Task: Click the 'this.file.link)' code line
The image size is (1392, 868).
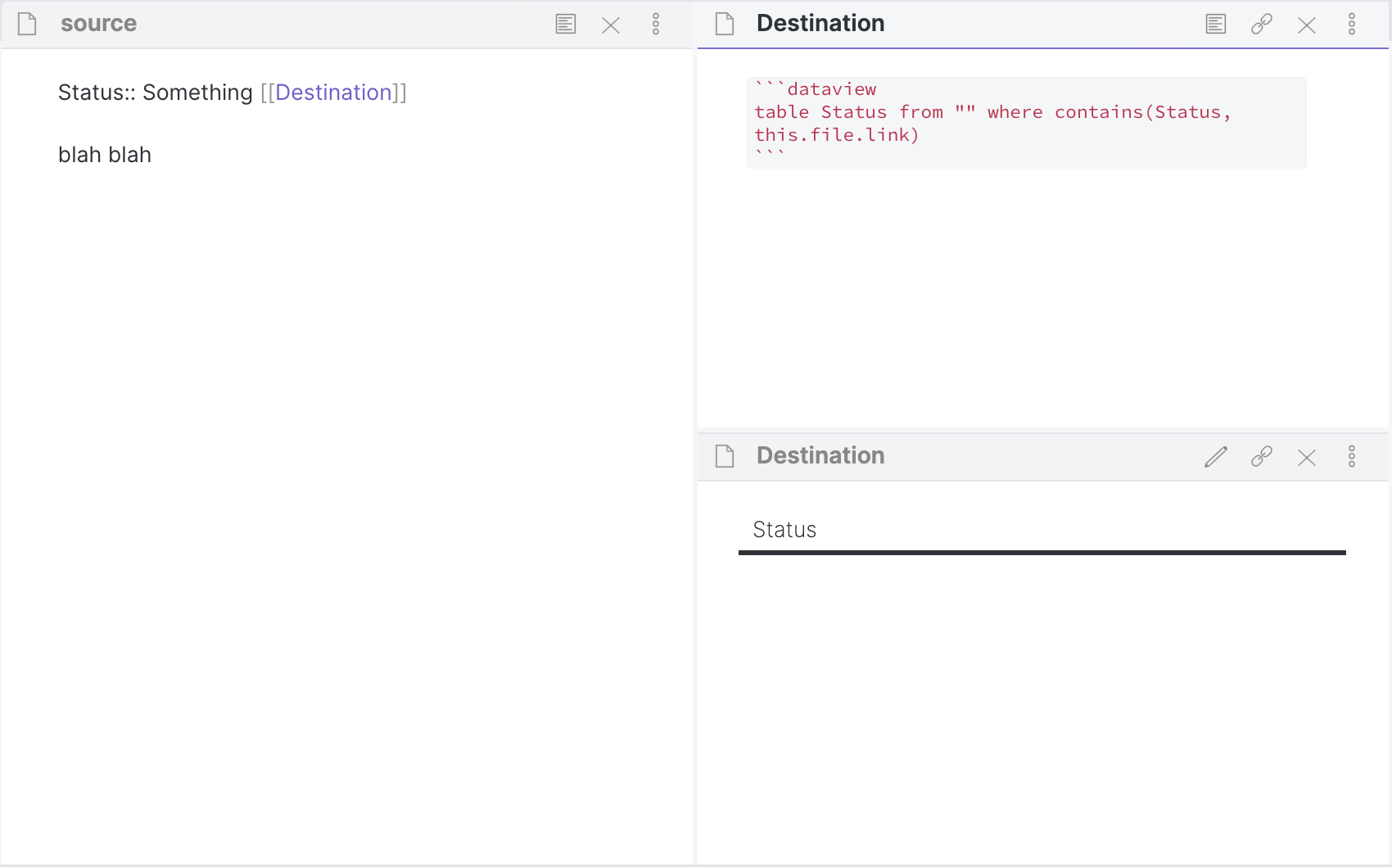Action: click(837, 134)
